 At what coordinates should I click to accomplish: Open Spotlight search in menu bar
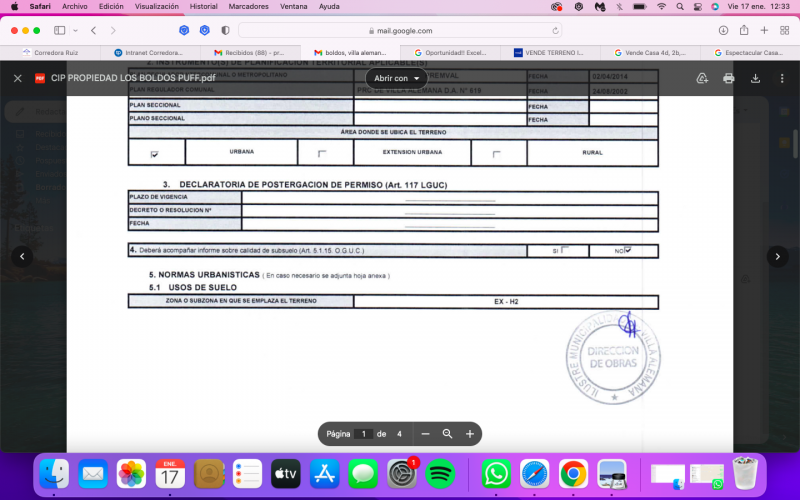point(680,7)
